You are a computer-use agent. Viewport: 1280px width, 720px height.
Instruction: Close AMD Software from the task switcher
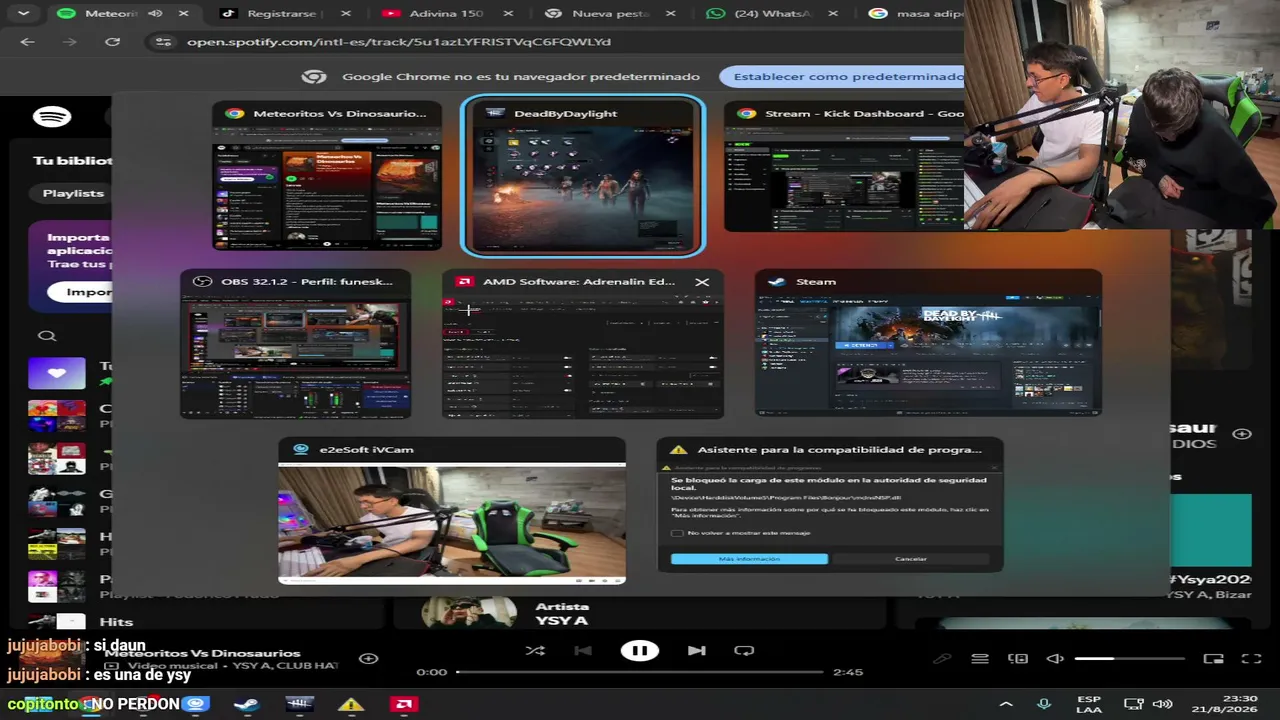click(x=702, y=282)
